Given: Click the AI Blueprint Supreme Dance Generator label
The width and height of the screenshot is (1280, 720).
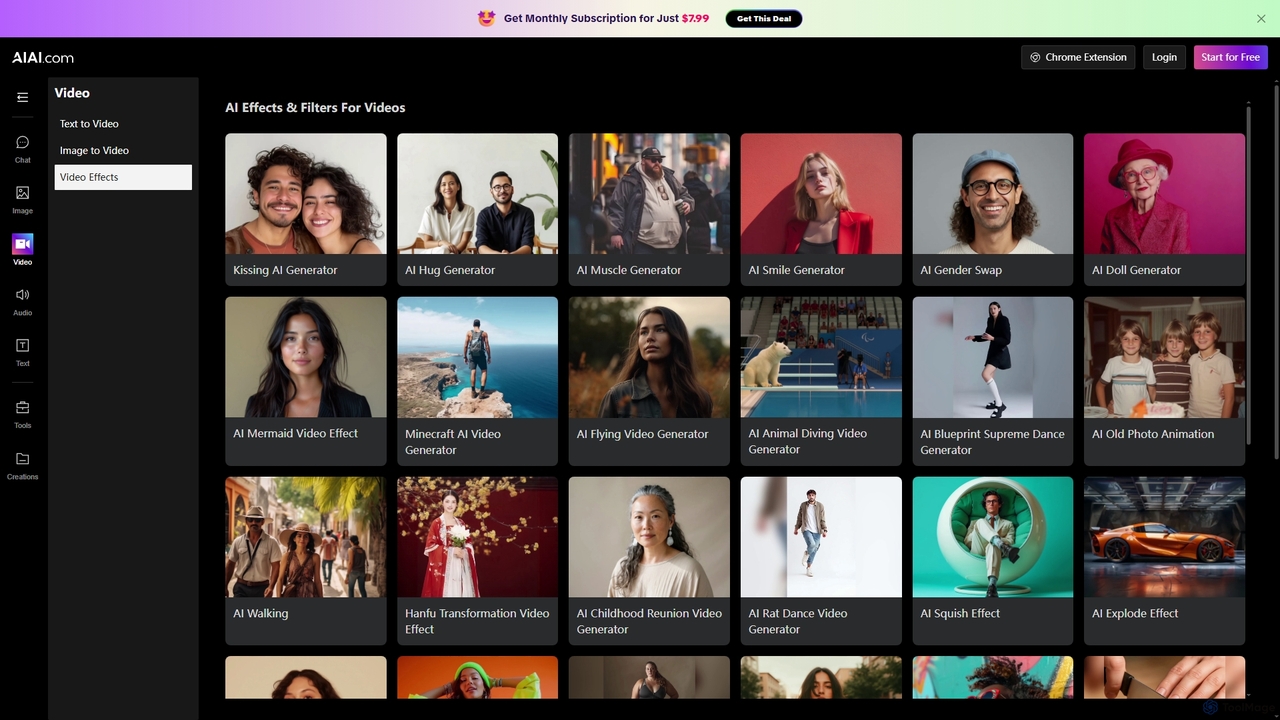Looking at the screenshot, I should pos(993,442).
